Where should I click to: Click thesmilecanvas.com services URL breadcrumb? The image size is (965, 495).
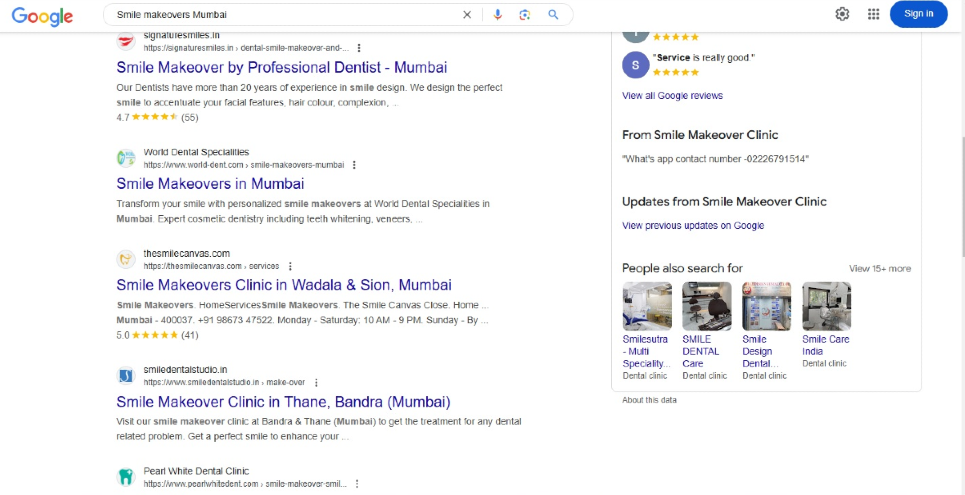click(x=212, y=267)
